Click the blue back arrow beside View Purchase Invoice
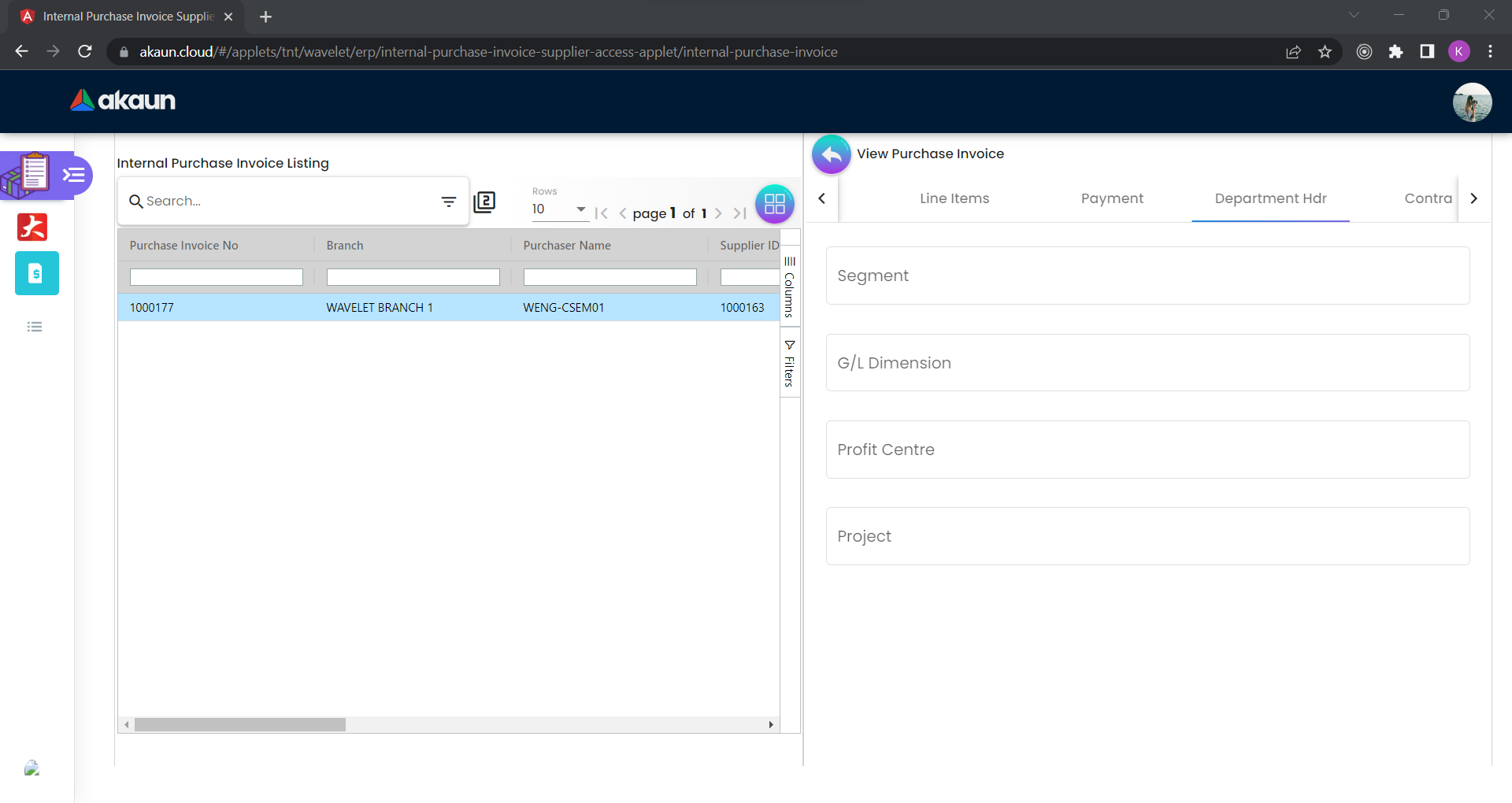The image size is (1512, 803). tap(831, 154)
